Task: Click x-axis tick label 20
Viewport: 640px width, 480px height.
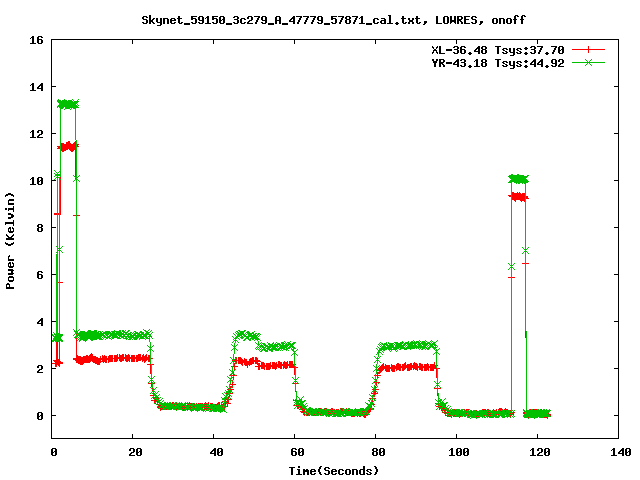Action: 135,452
